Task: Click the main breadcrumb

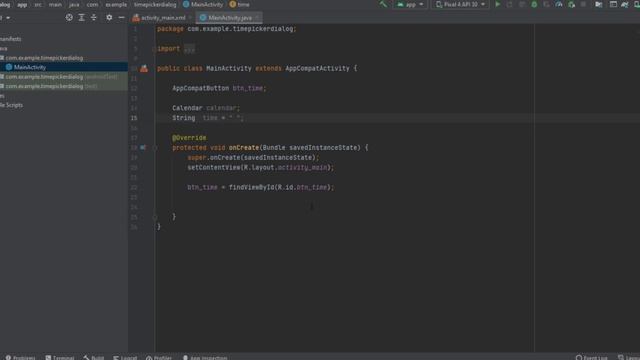Action: (55, 4)
